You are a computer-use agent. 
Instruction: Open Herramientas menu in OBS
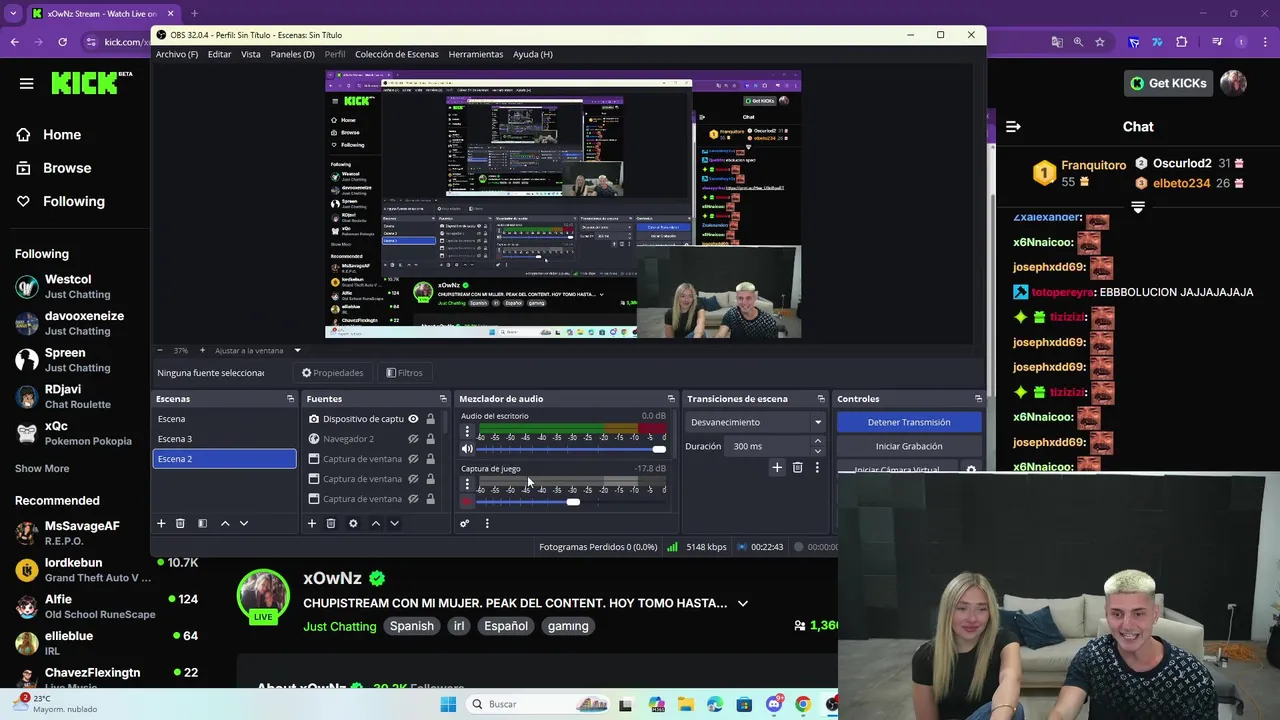476,54
